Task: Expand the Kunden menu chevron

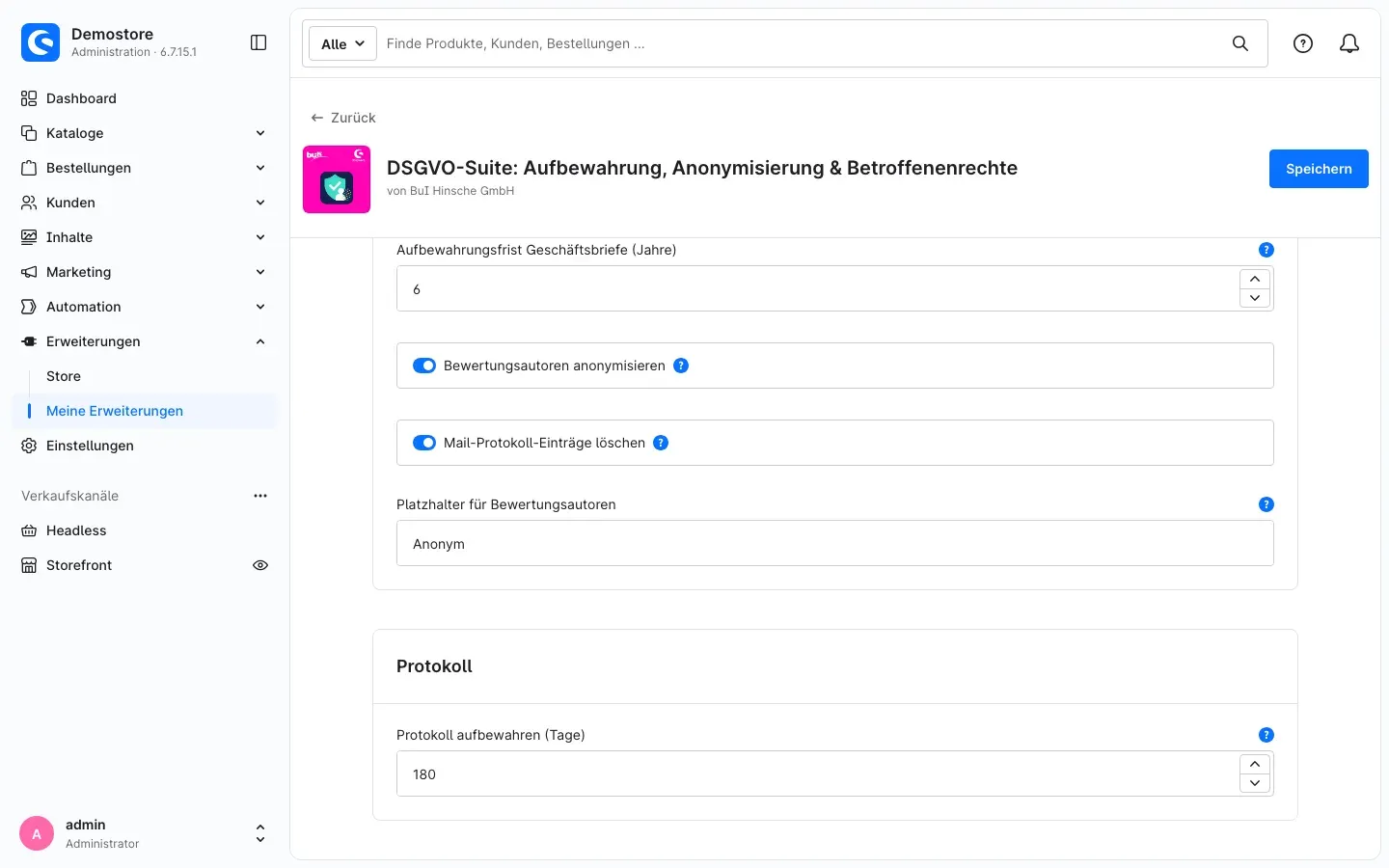Action: (x=260, y=203)
